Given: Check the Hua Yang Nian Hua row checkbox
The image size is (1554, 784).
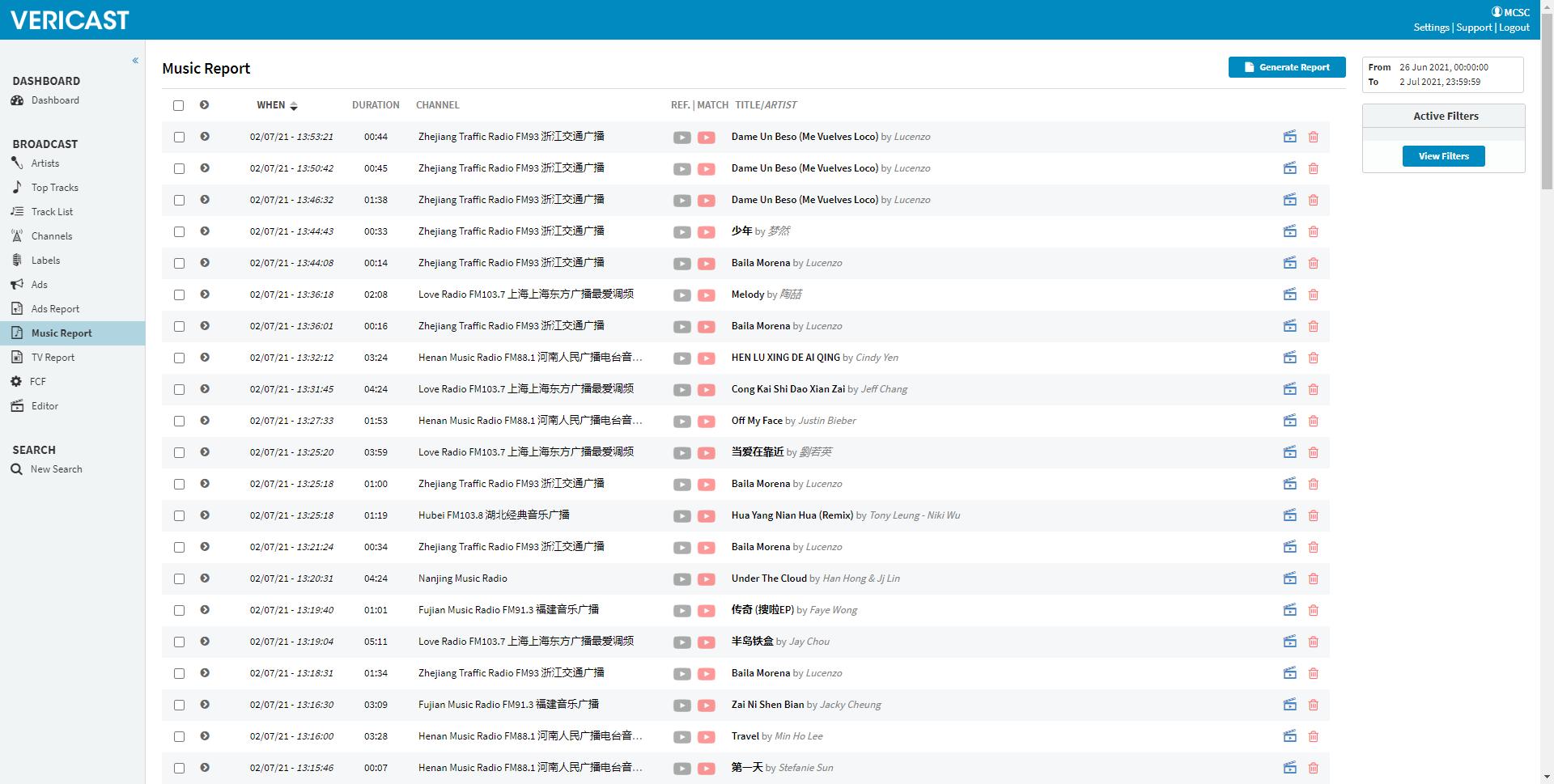Looking at the screenshot, I should tap(179, 515).
